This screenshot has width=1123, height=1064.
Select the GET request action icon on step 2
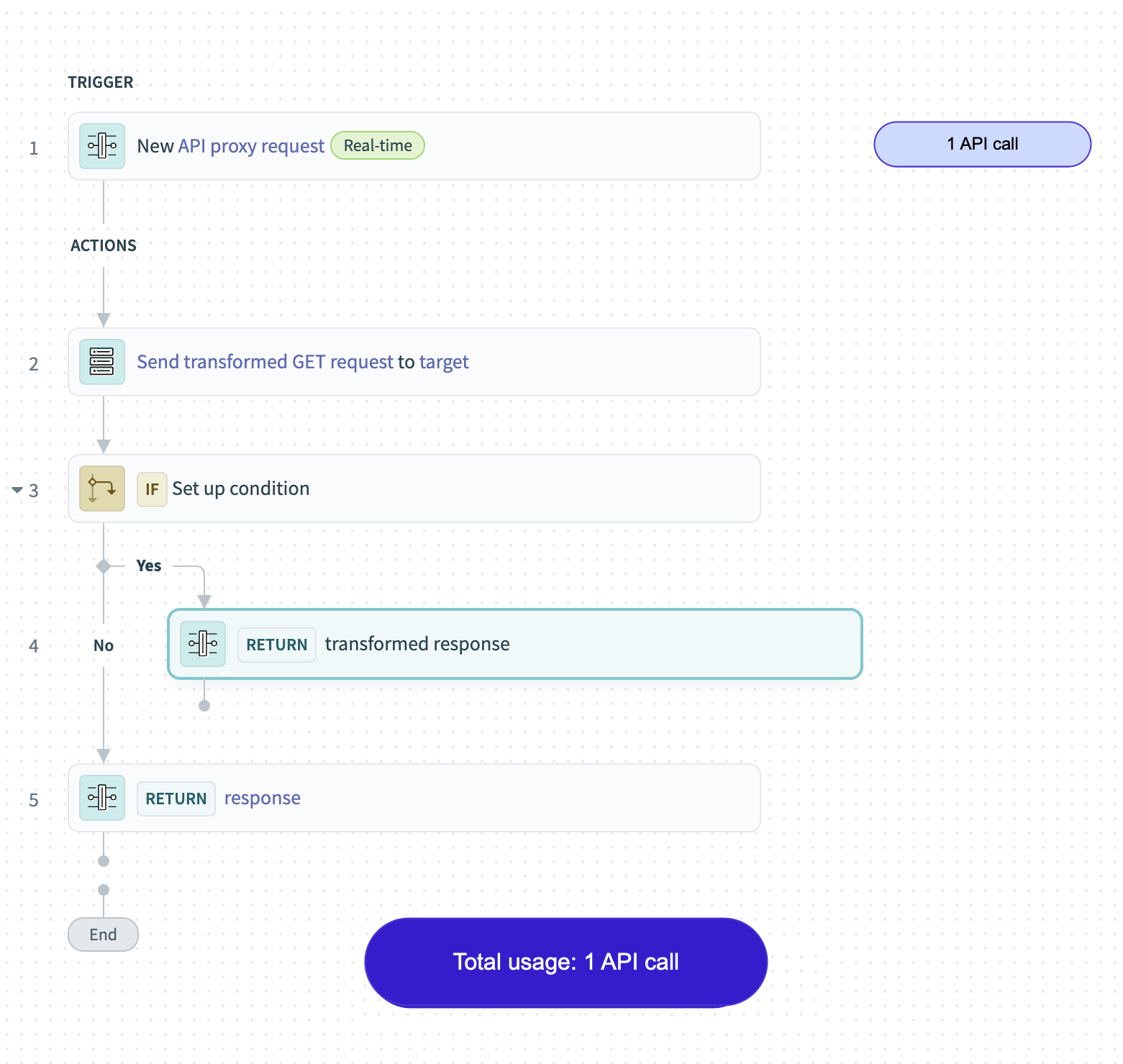[101, 362]
